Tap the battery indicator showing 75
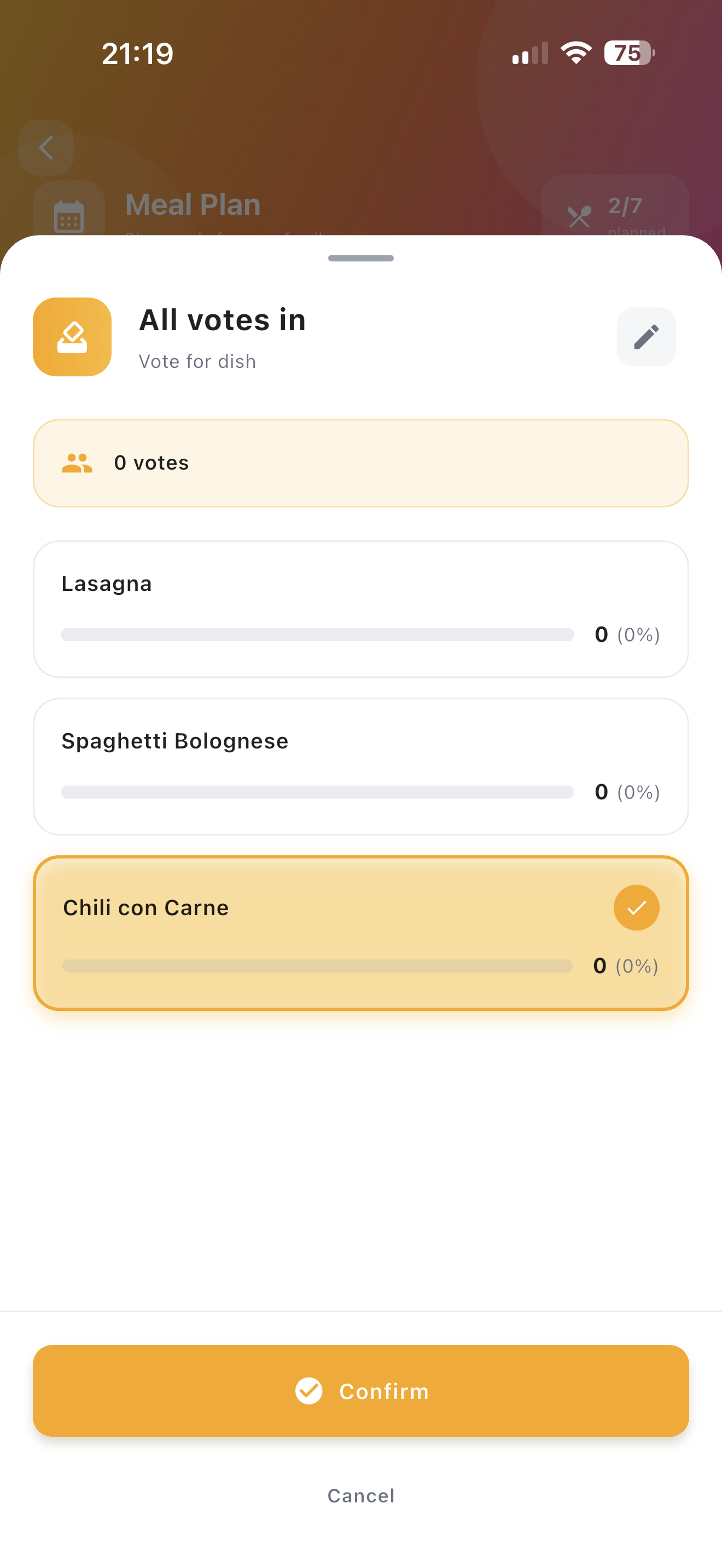The image size is (722, 1568). click(629, 53)
